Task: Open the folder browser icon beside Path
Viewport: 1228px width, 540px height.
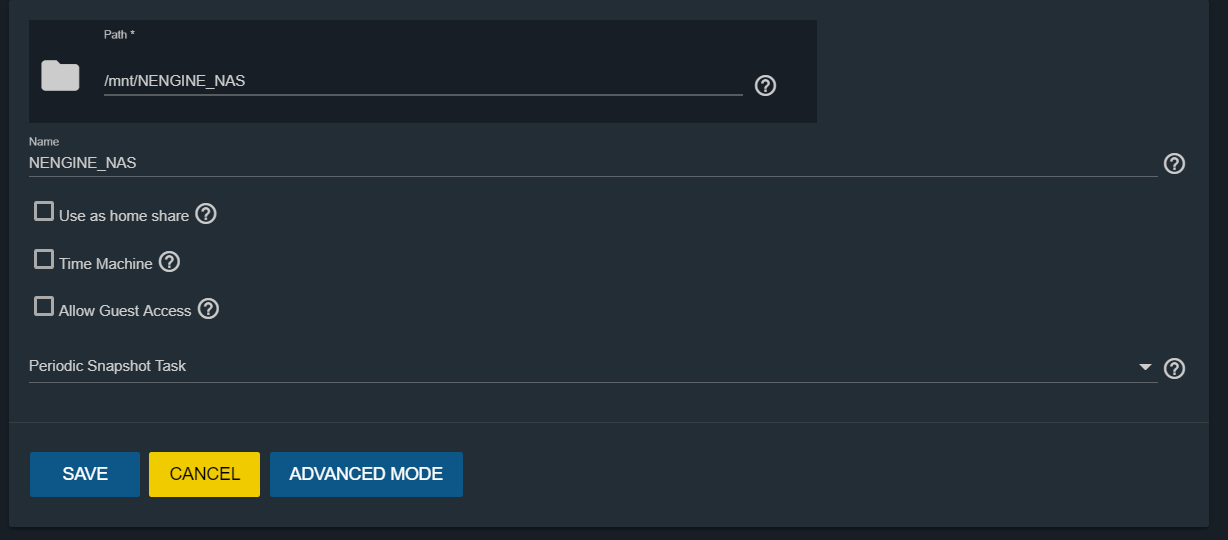Action: click(x=60, y=76)
